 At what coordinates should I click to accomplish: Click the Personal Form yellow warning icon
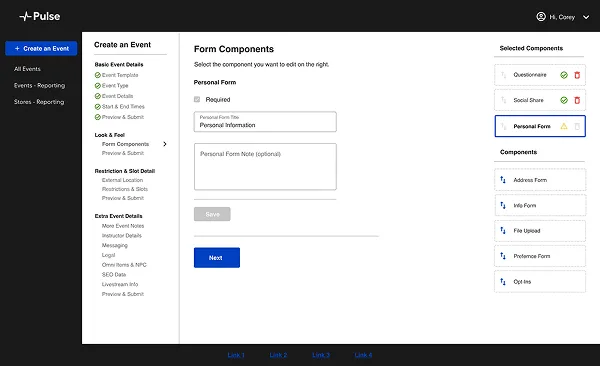coord(564,126)
